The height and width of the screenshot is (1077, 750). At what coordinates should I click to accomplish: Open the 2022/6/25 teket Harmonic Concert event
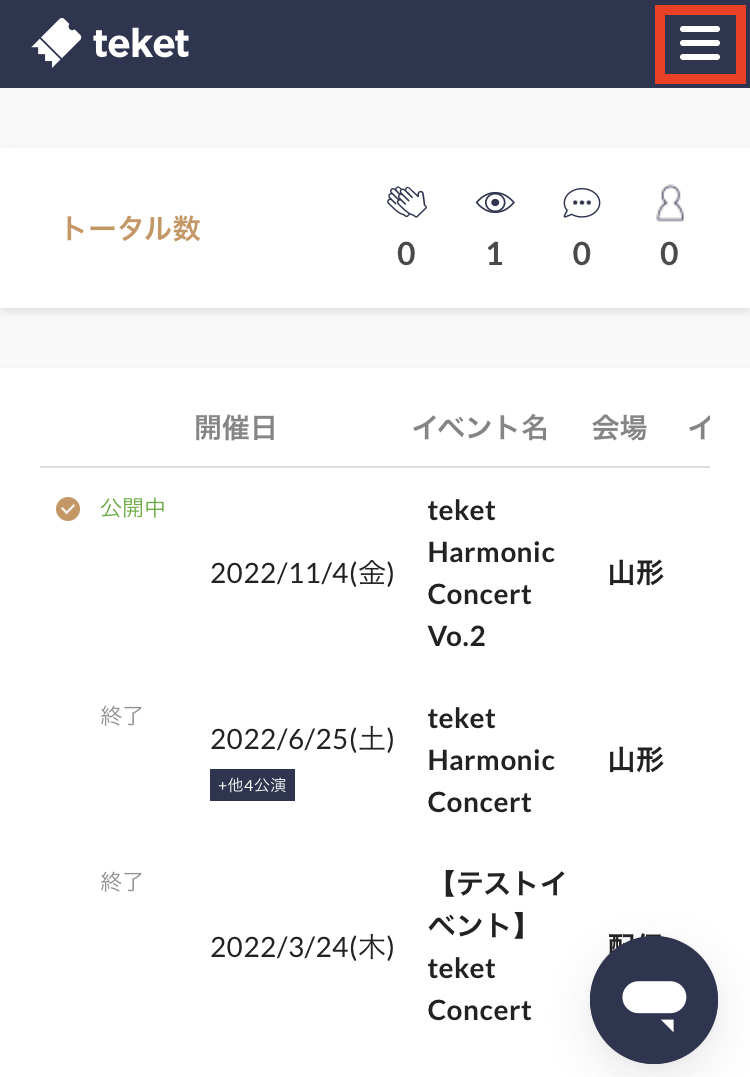(x=491, y=760)
